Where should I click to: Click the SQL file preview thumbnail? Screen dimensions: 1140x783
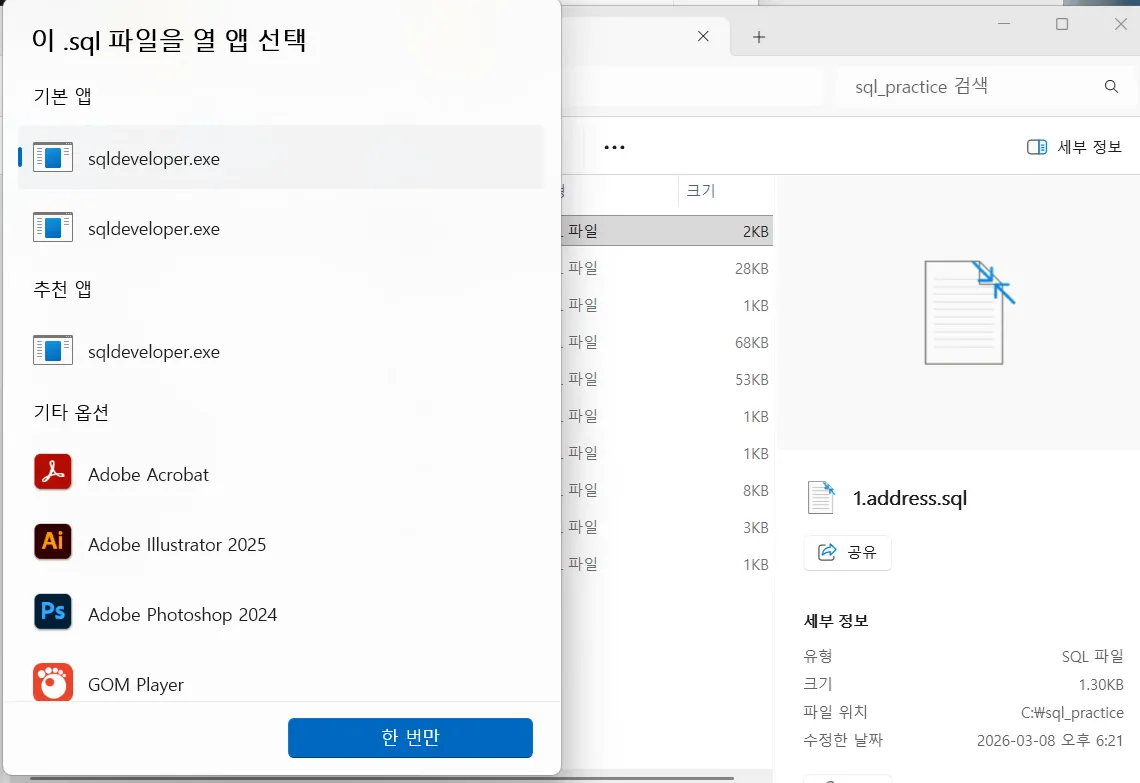point(963,311)
